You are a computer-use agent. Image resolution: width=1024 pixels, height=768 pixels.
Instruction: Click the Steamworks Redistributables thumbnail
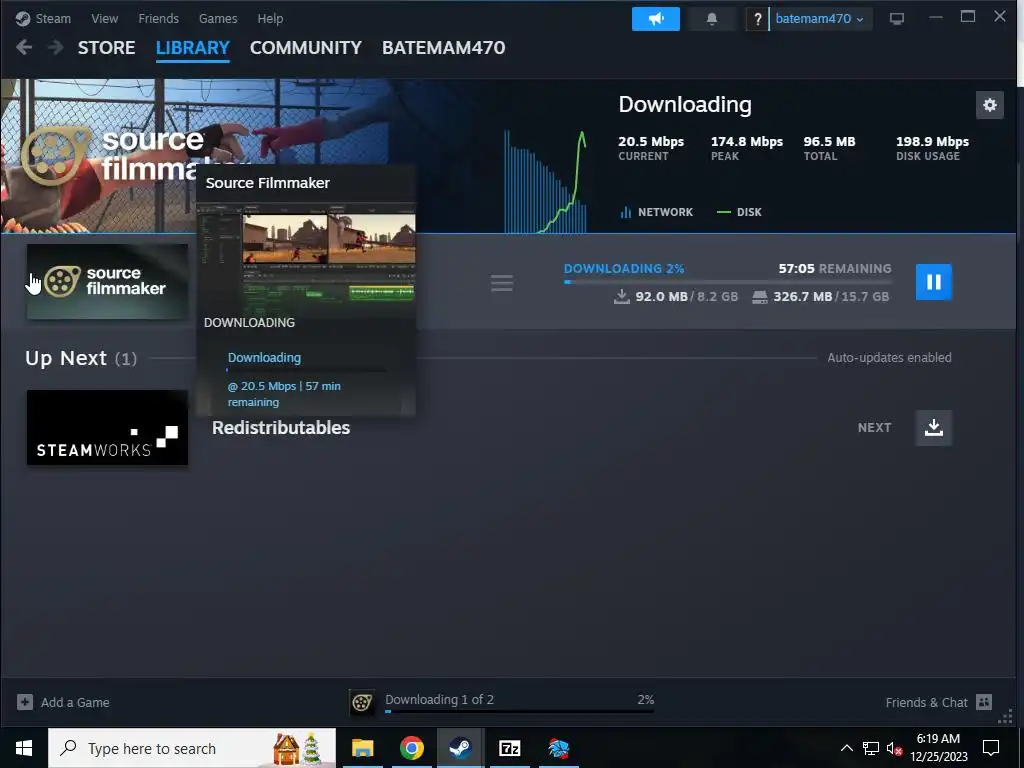point(107,428)
